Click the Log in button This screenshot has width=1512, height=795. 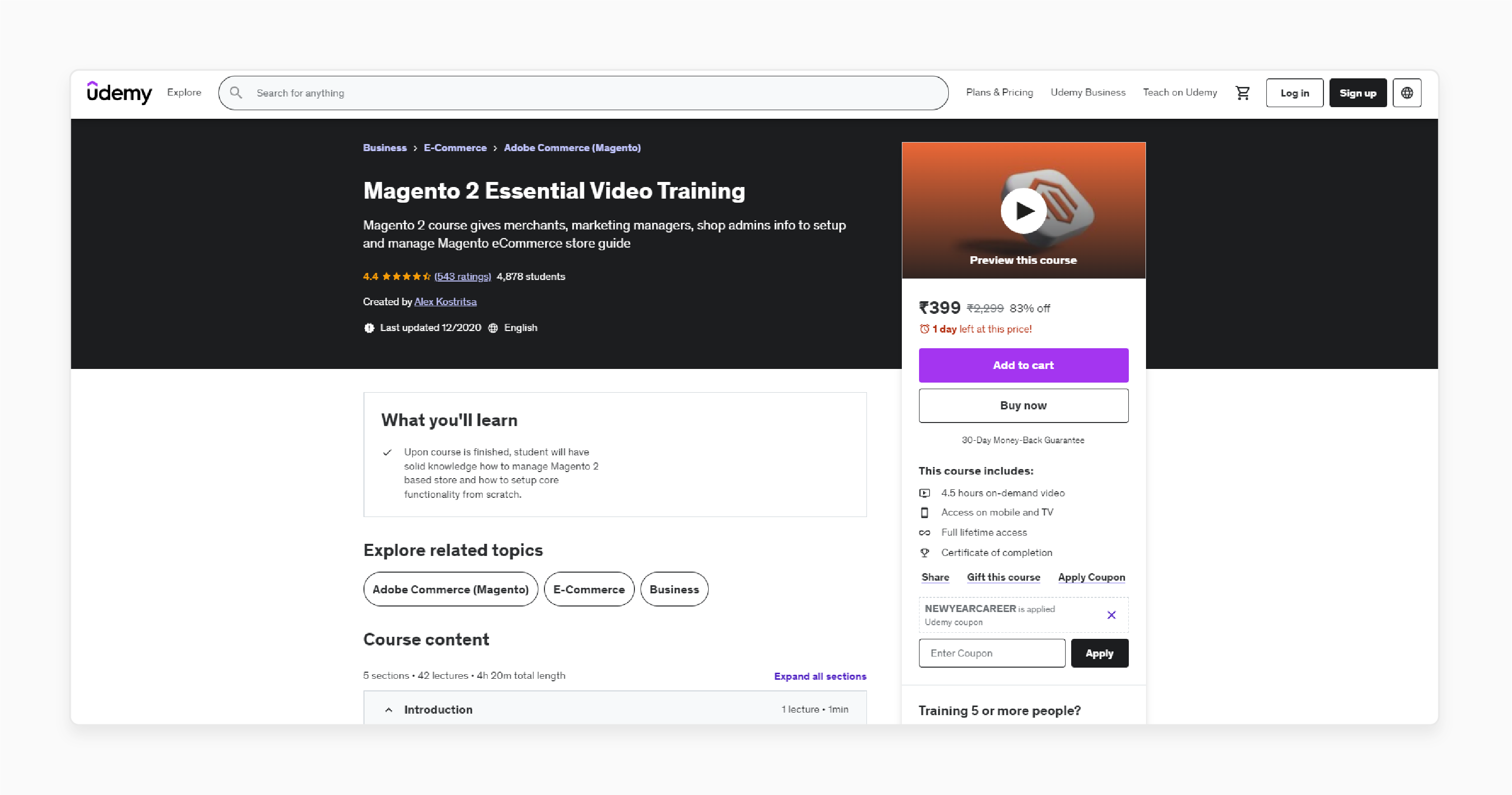1294,92
